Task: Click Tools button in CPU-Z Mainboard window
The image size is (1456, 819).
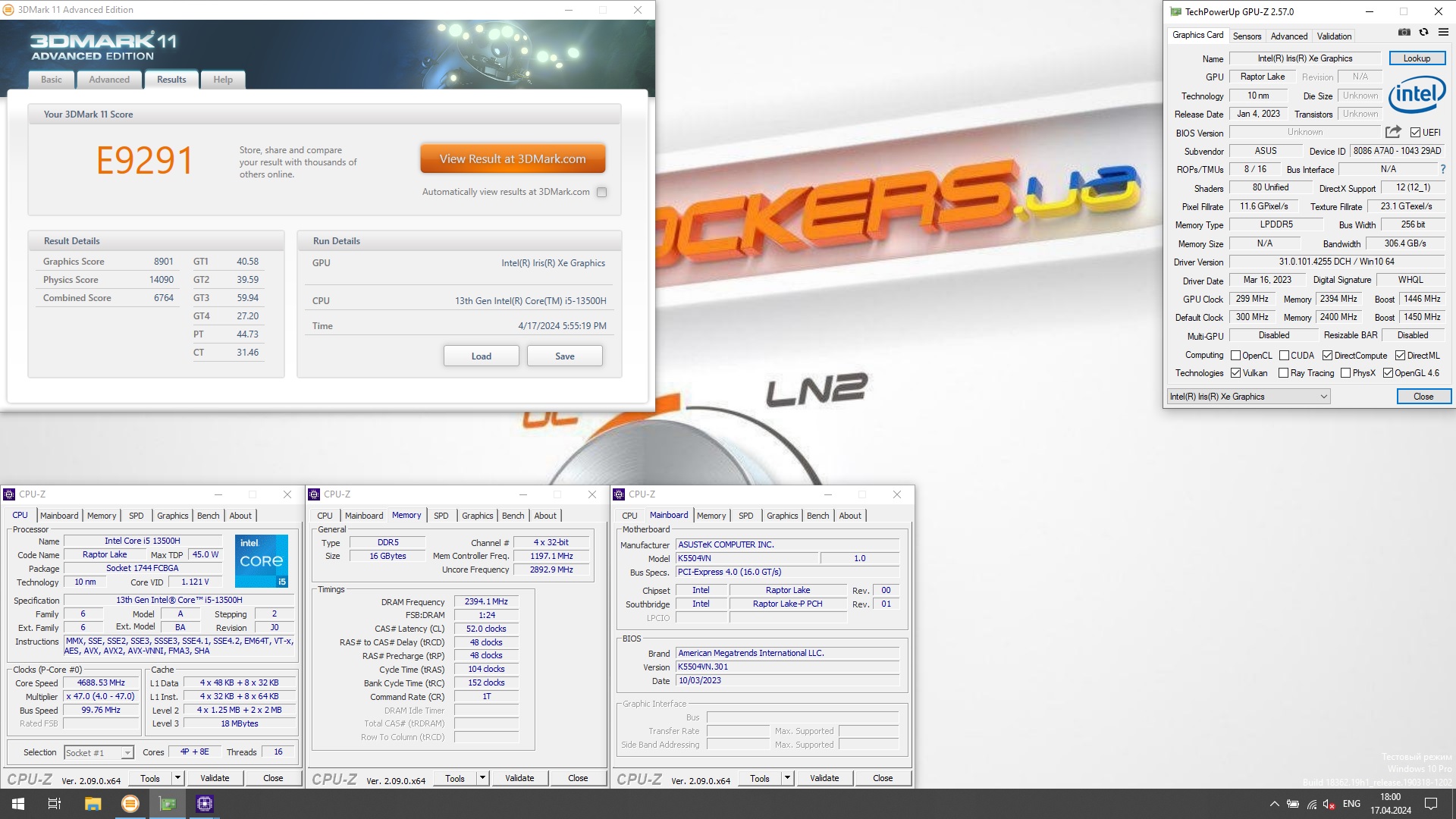Action: tap(759, 778)
